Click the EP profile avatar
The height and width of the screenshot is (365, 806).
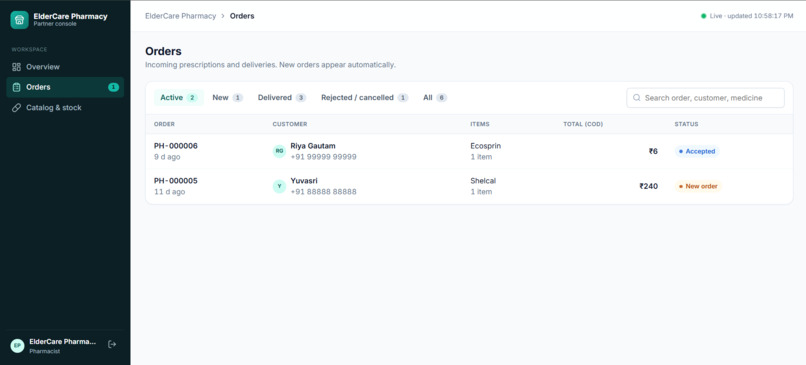(x=17, y=345)
